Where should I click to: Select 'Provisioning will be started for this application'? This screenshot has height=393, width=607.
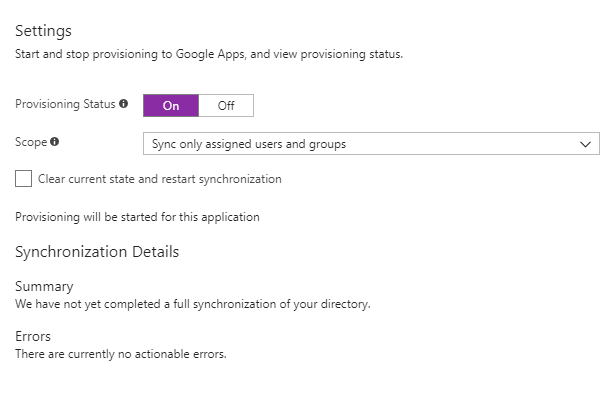(x=137, y=217)
